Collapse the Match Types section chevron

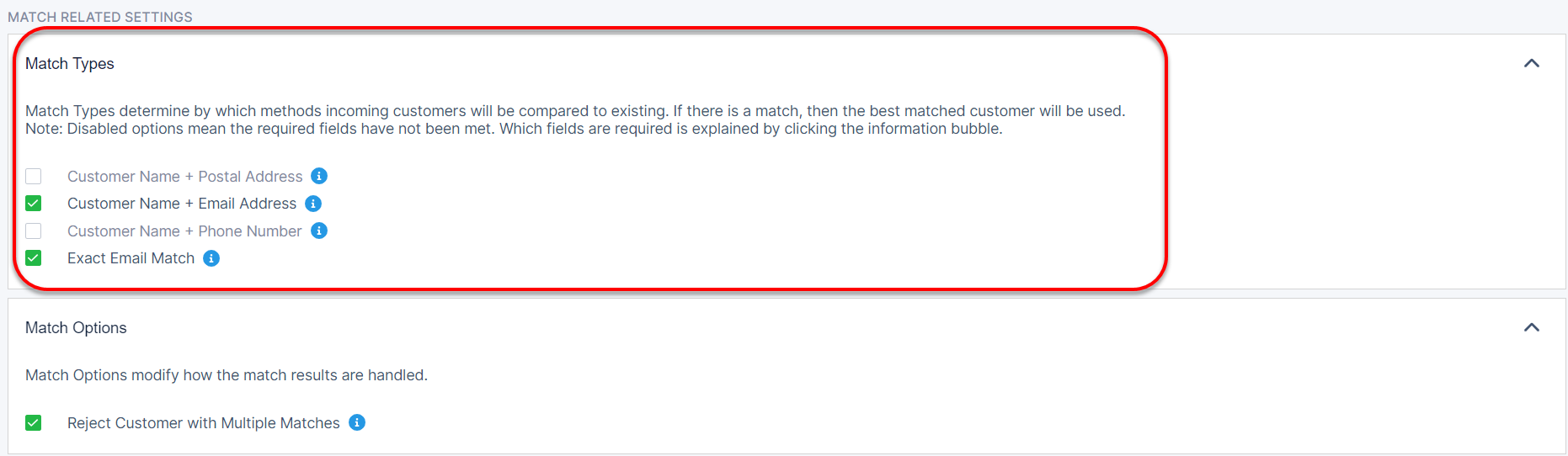(1531, 63)
